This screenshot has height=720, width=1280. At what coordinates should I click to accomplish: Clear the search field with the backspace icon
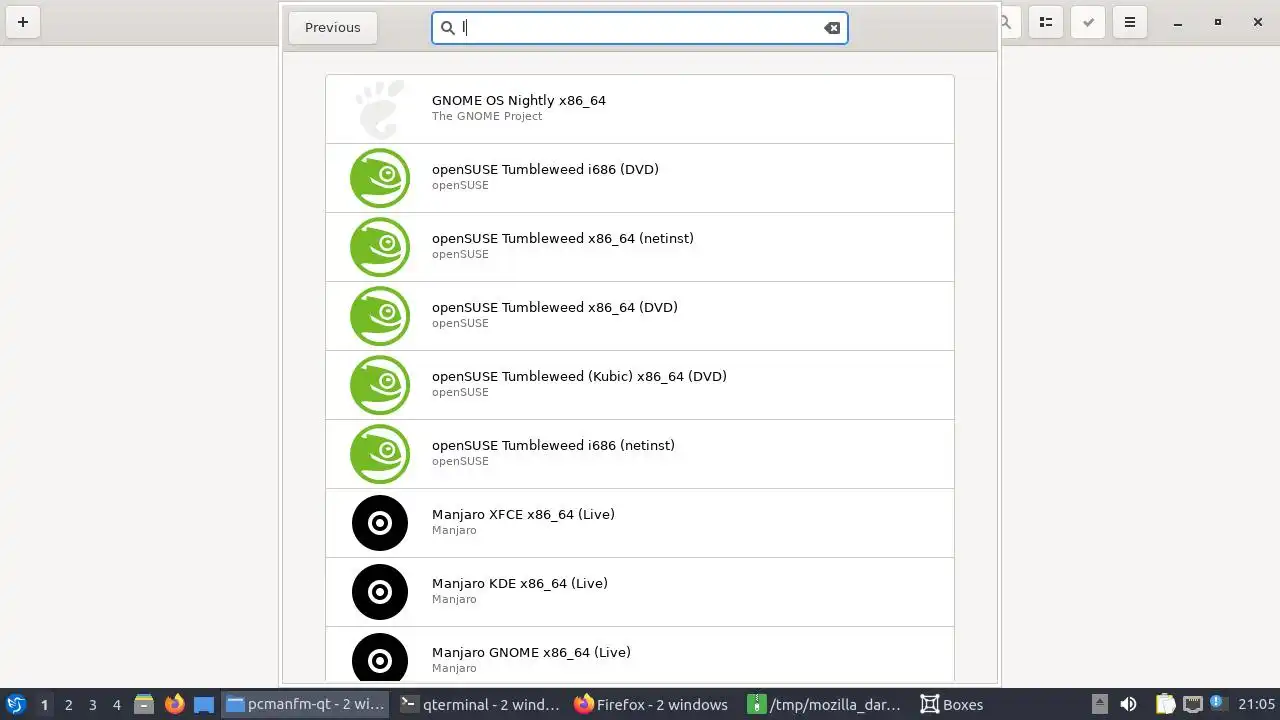click(x=832, y=28)
